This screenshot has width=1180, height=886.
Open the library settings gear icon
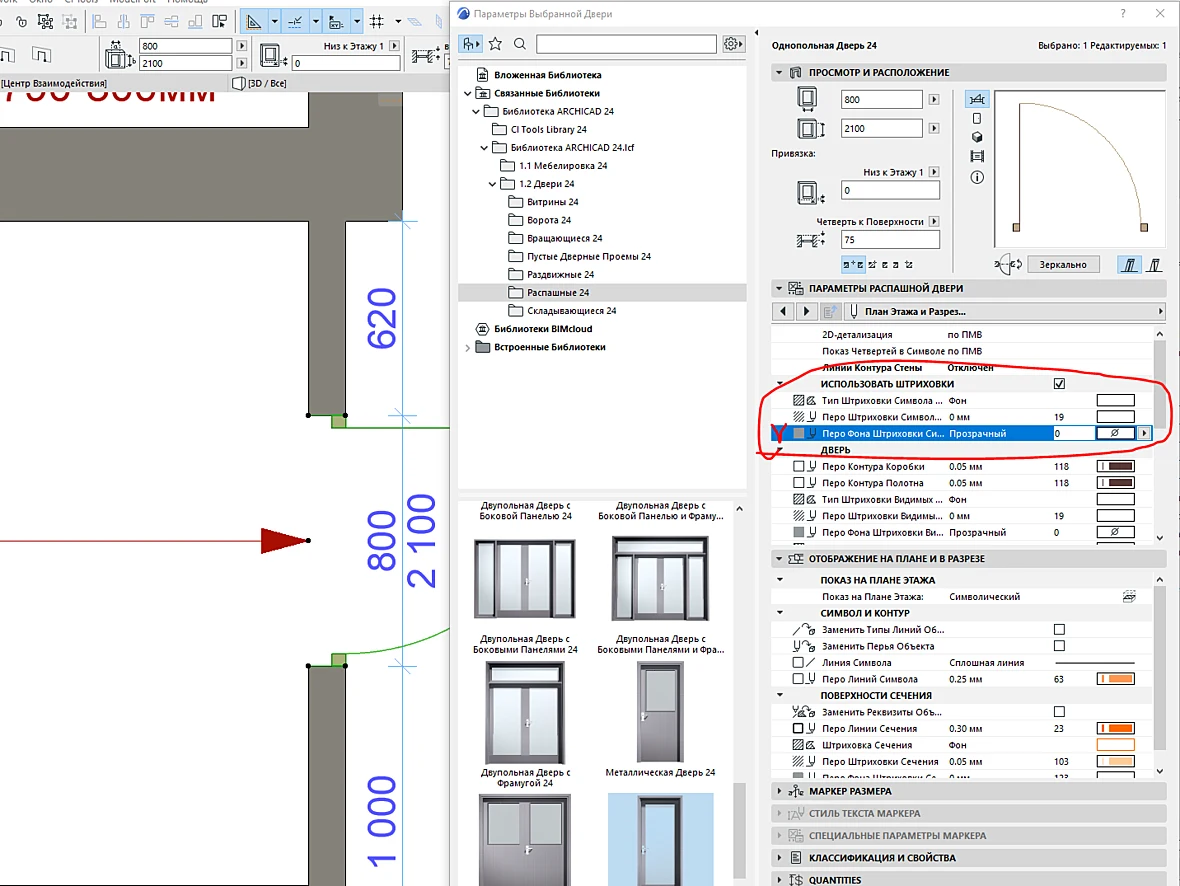tap(733, 44)
